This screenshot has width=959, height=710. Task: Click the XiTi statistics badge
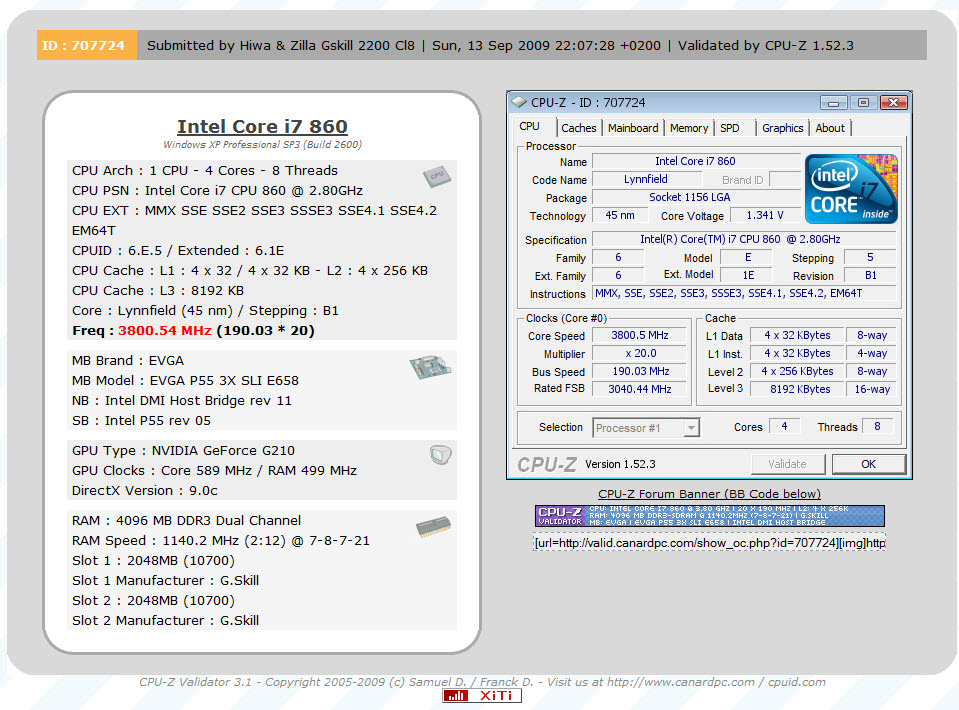coord(482,695)
